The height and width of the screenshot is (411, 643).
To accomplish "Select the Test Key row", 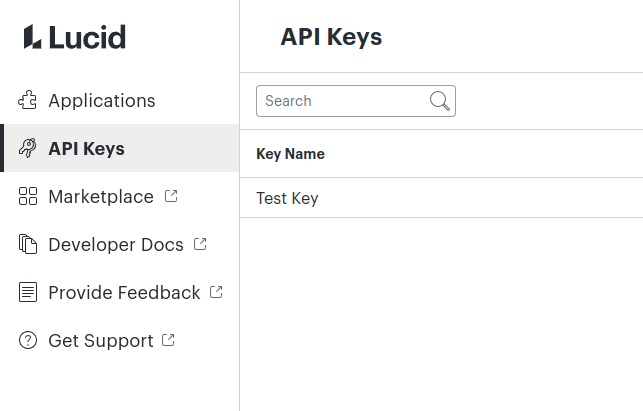I will pyautogui.click(x=441, y=198).
